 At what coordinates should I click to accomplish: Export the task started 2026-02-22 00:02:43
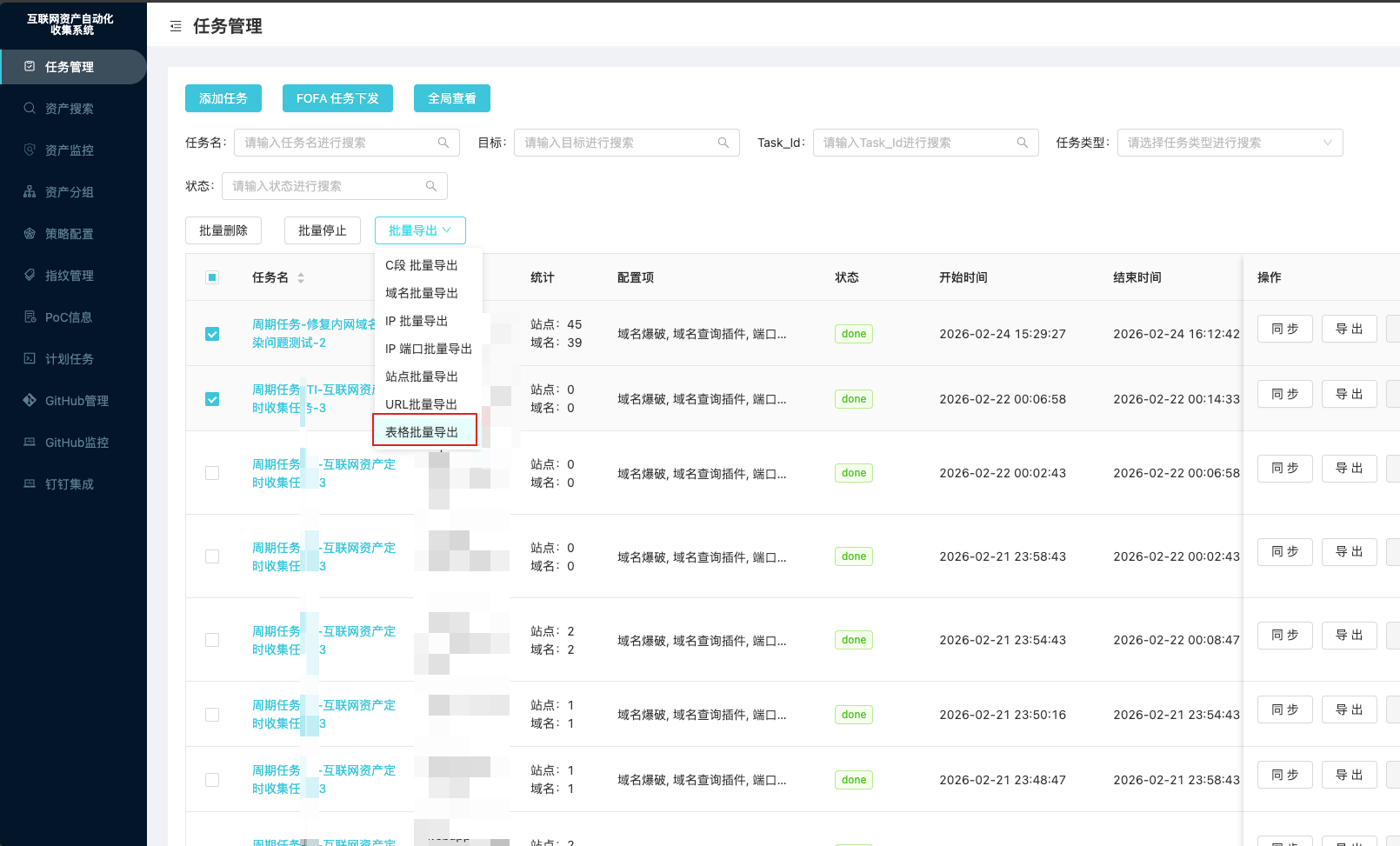(x=1350, y=468)
